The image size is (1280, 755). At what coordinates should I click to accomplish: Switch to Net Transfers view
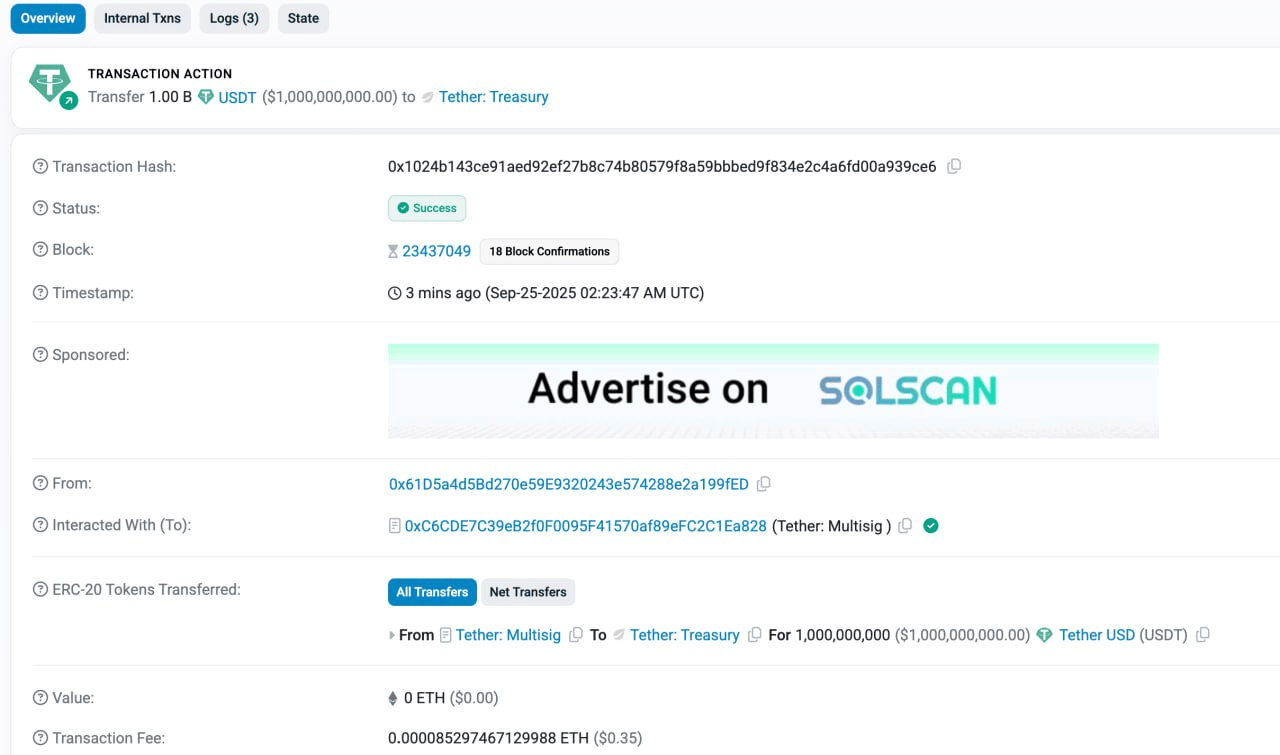(528, 592)
